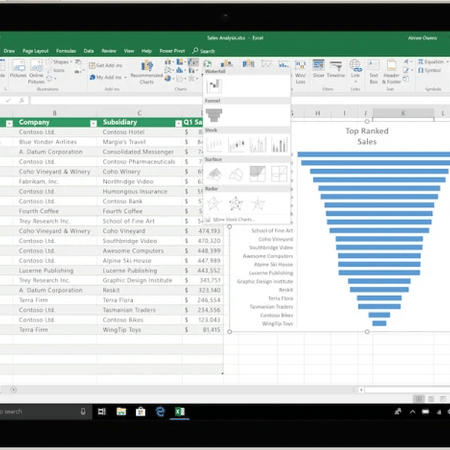Switch to the Data tab

89,51
